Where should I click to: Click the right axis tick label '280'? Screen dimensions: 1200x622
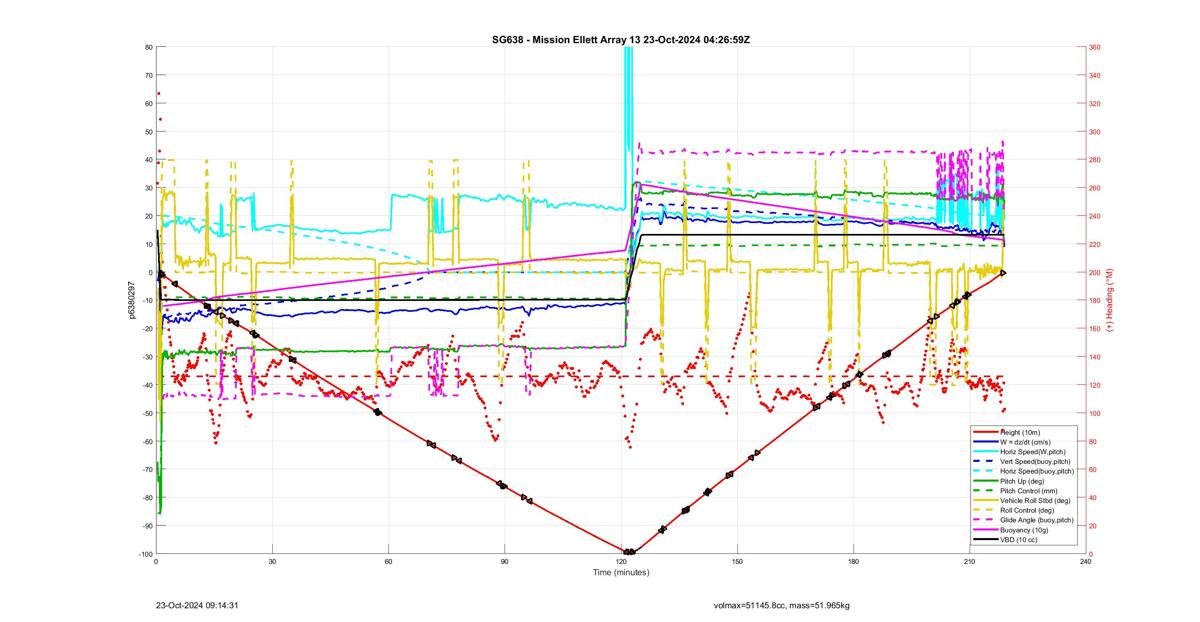1095,160
